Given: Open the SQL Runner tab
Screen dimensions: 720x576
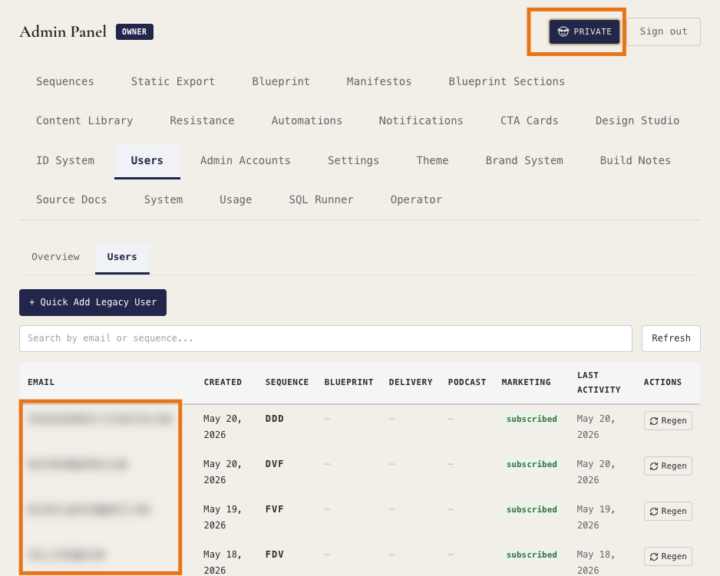Looking at the screenshot, I should (x=321, y=199).
